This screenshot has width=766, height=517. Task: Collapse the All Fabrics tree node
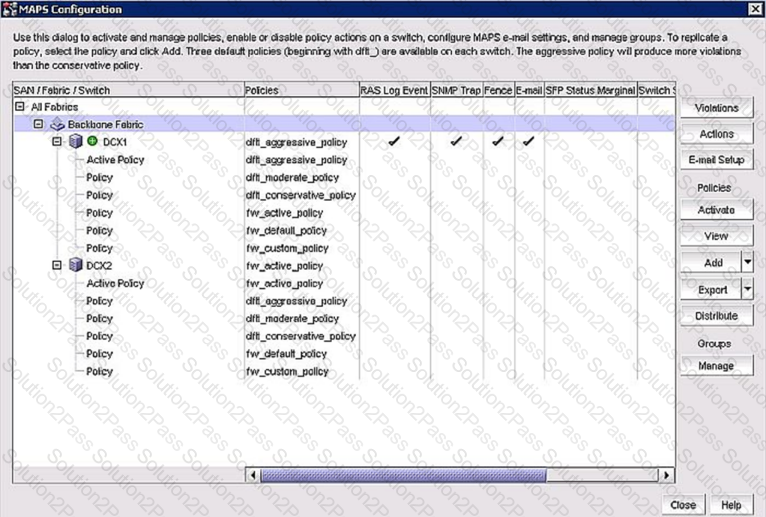20,106
